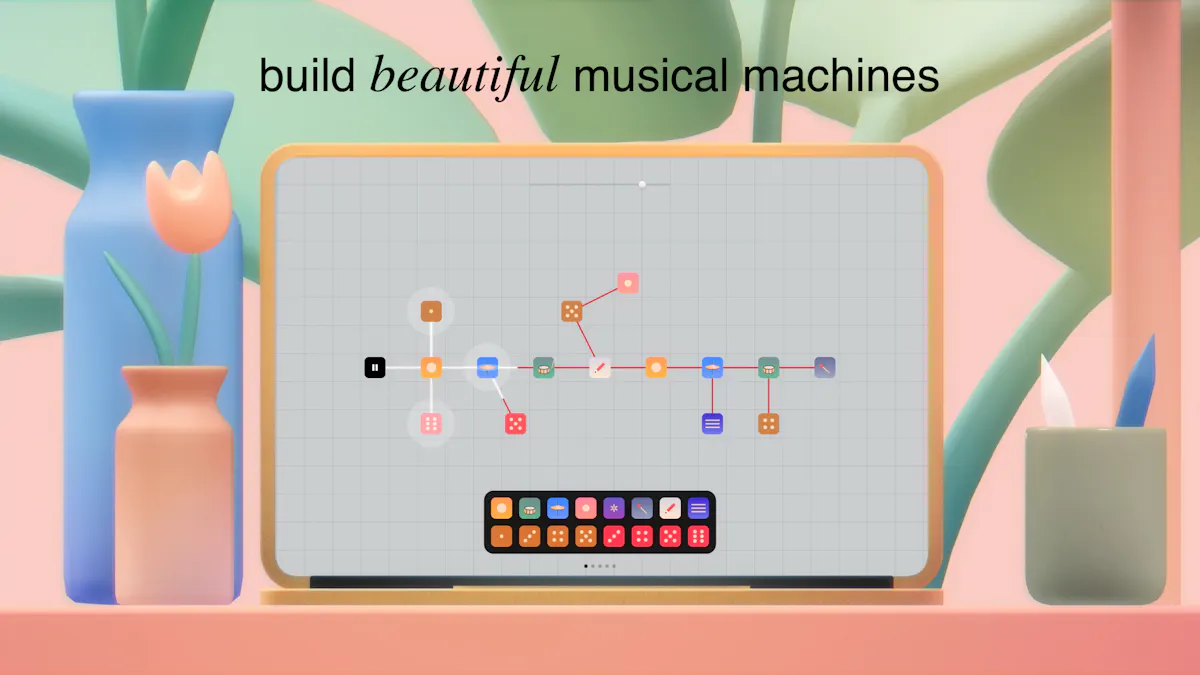Select the orange three-dot die in the palette
This screenshot has width=1200, height=675.
coord(530,536)
